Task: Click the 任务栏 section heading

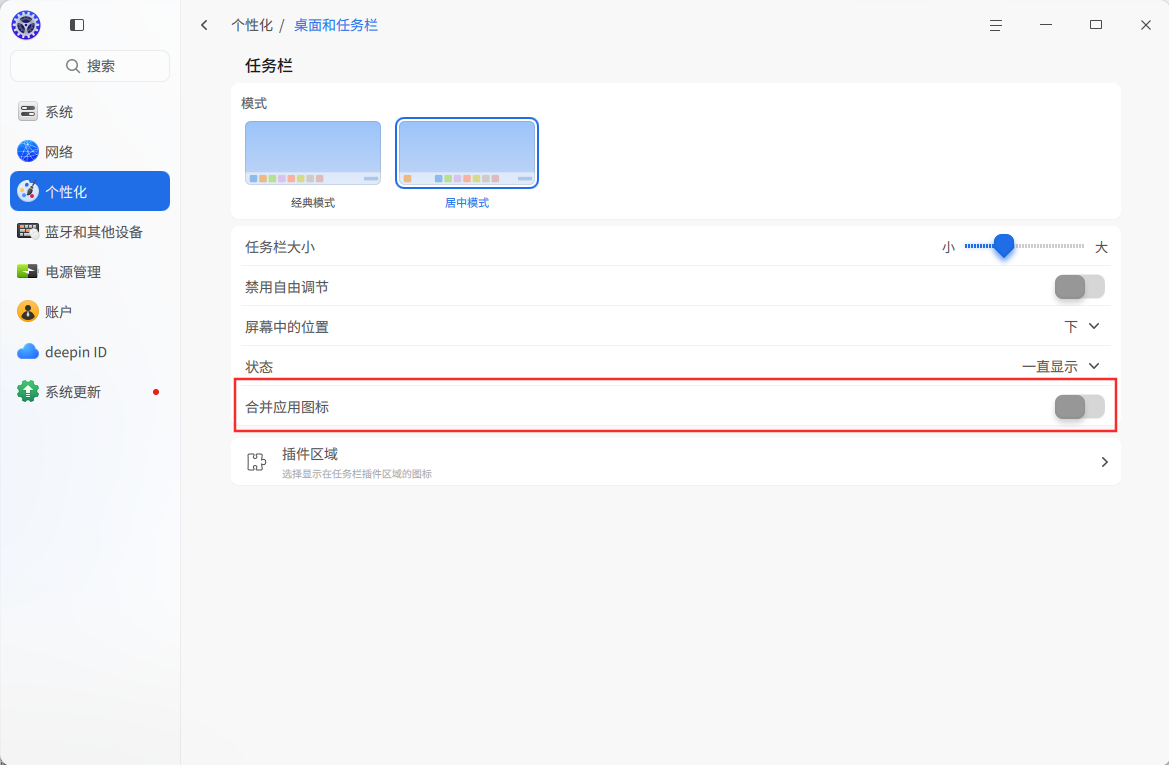Action: [x=269, y=66]
